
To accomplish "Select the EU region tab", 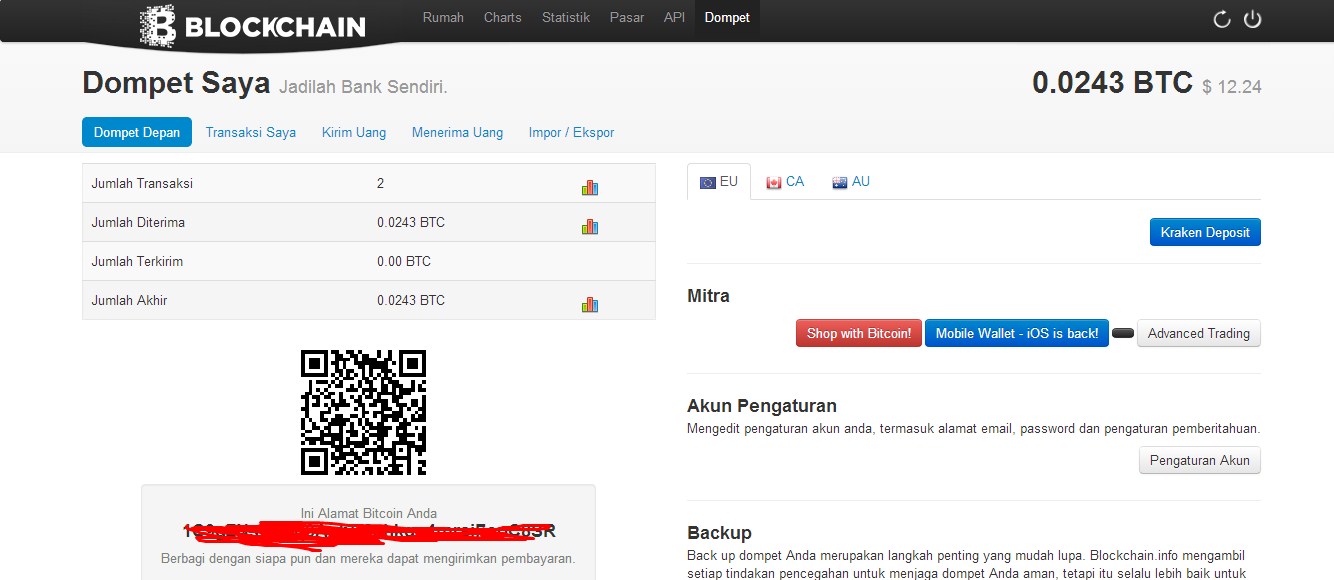I will 719,182.
